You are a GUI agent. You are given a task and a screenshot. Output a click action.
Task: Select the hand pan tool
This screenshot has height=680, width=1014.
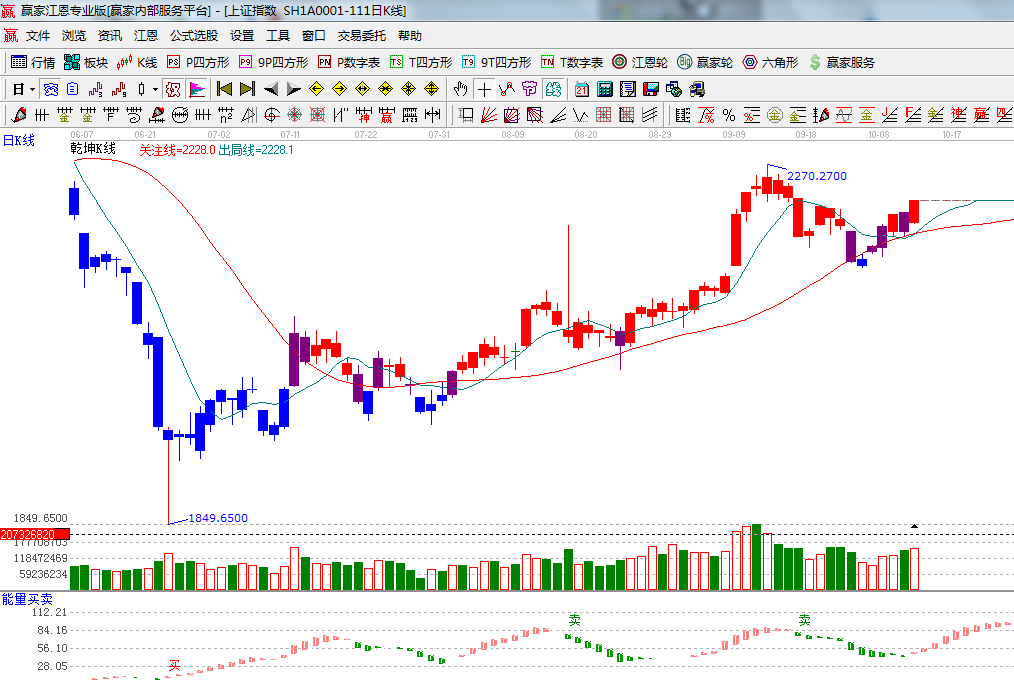point(460,88)
